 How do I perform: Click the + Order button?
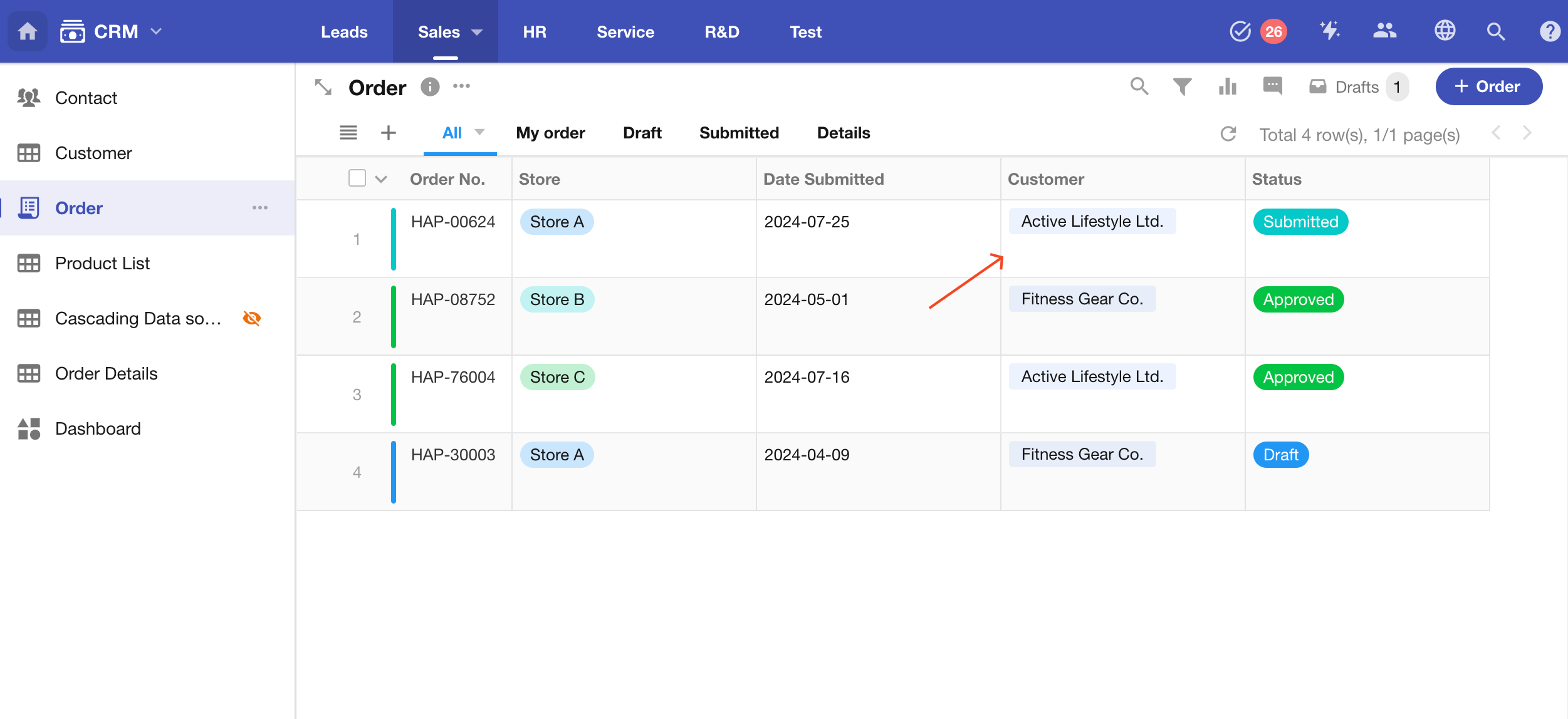[1488, 86]
